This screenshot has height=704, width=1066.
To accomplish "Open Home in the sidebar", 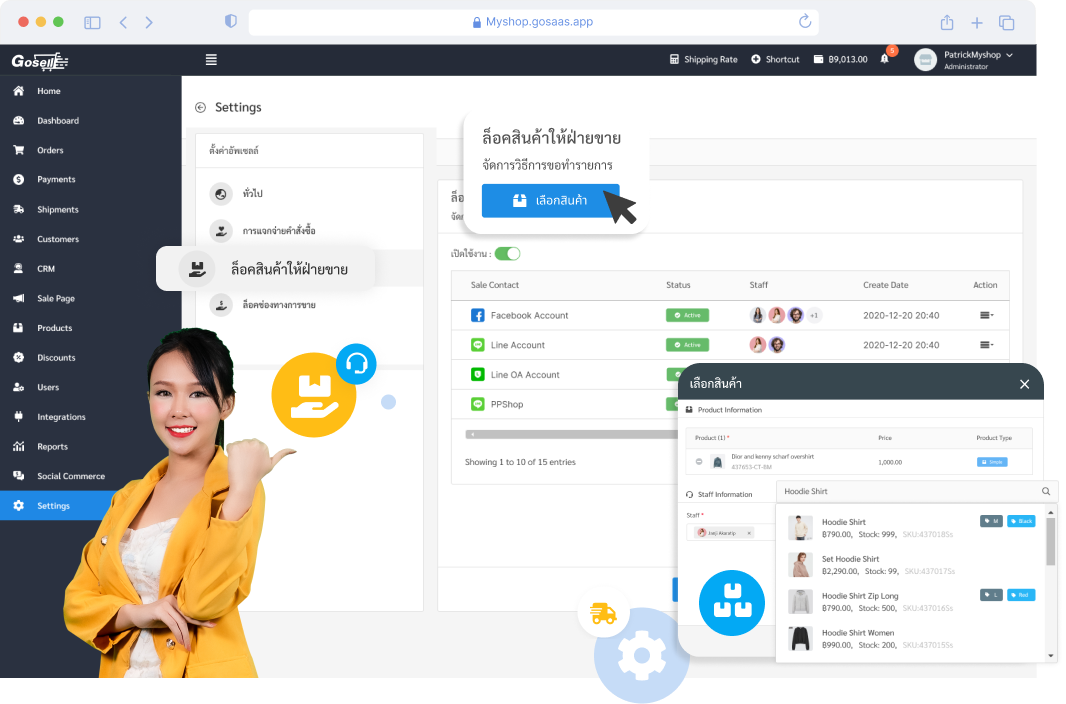I will pos(49,91).
